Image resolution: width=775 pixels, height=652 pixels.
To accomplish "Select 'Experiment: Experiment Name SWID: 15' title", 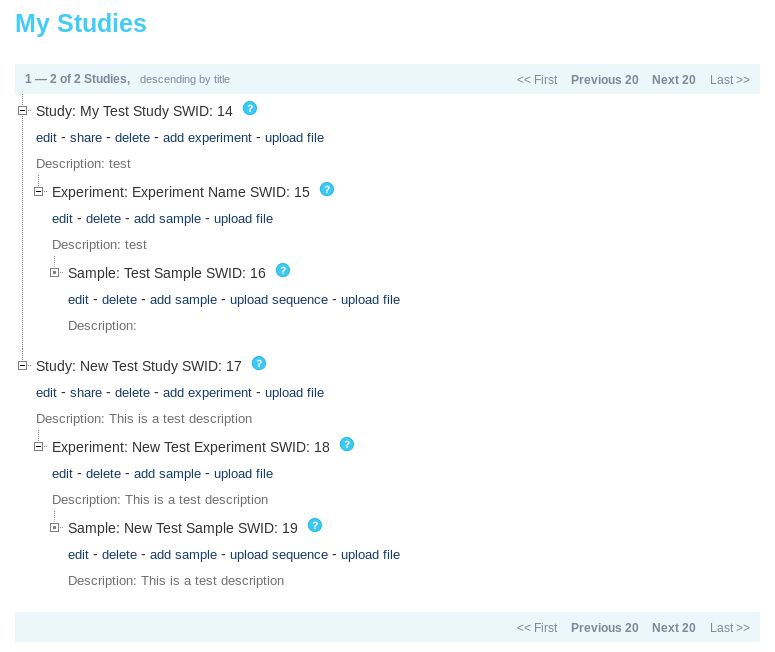I will 180,192.
